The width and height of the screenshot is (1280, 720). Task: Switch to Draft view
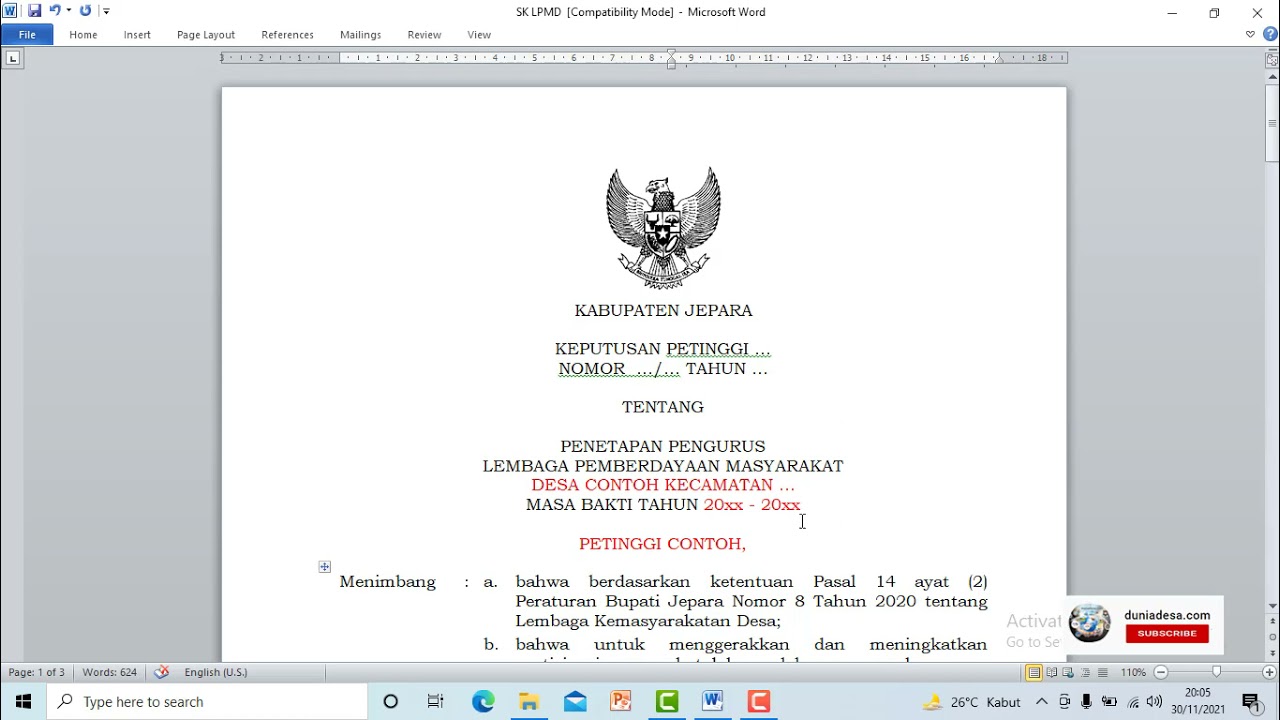click(1102, 673)
